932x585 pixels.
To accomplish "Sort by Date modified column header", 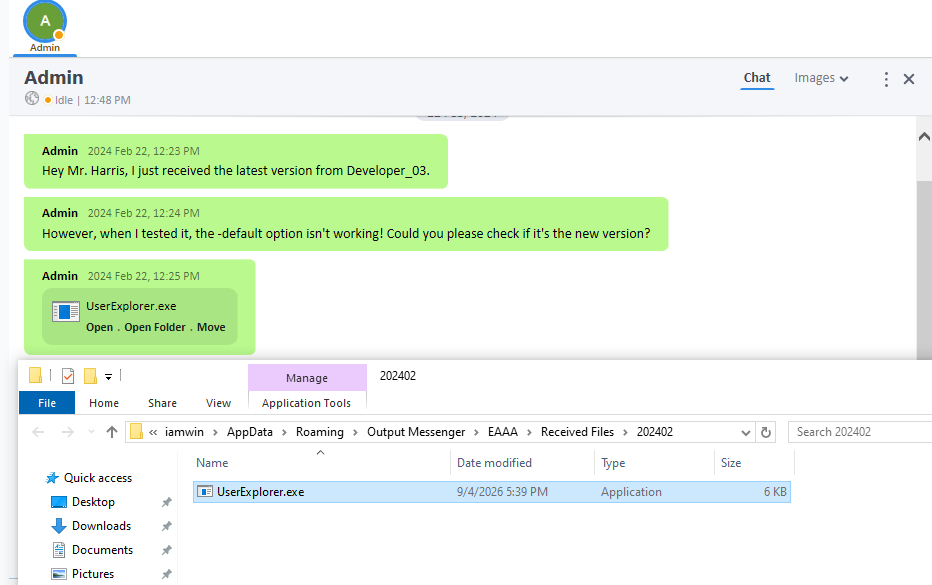I will coord(522,463).
